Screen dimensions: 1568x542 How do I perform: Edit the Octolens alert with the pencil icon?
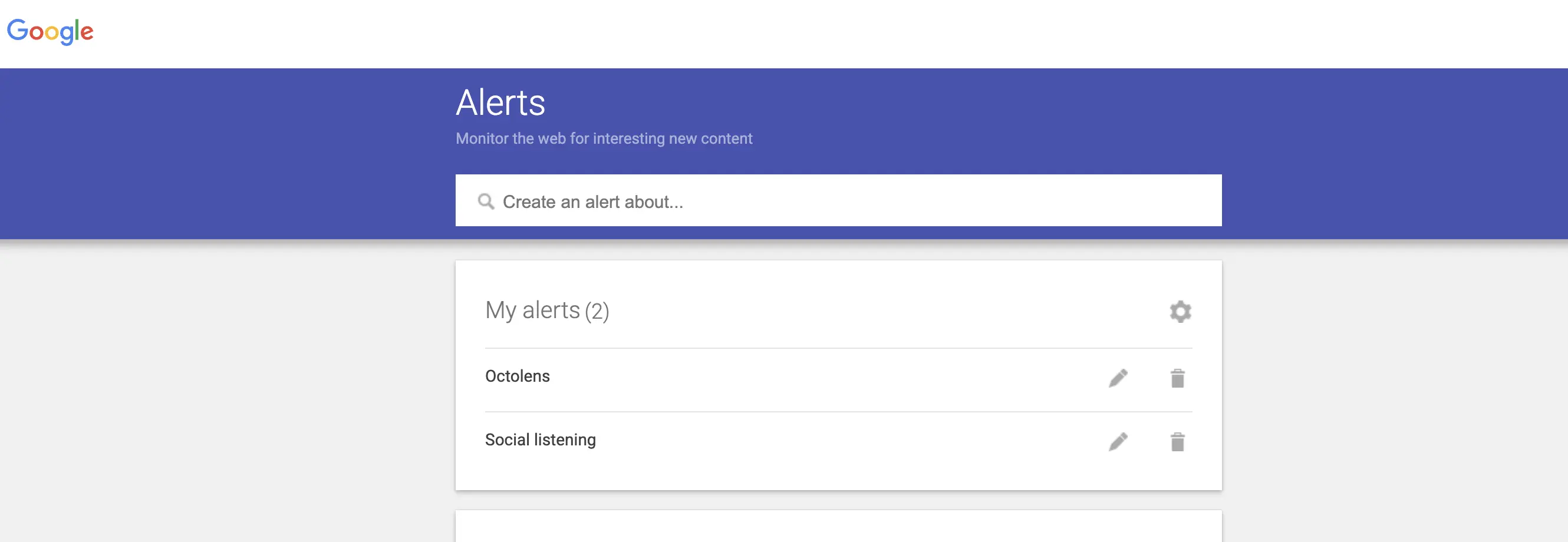1119,377
